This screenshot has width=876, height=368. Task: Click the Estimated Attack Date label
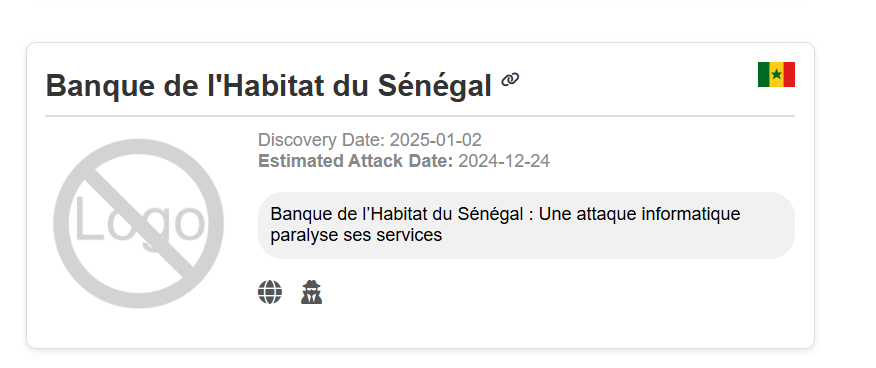(x=356, y=161)
